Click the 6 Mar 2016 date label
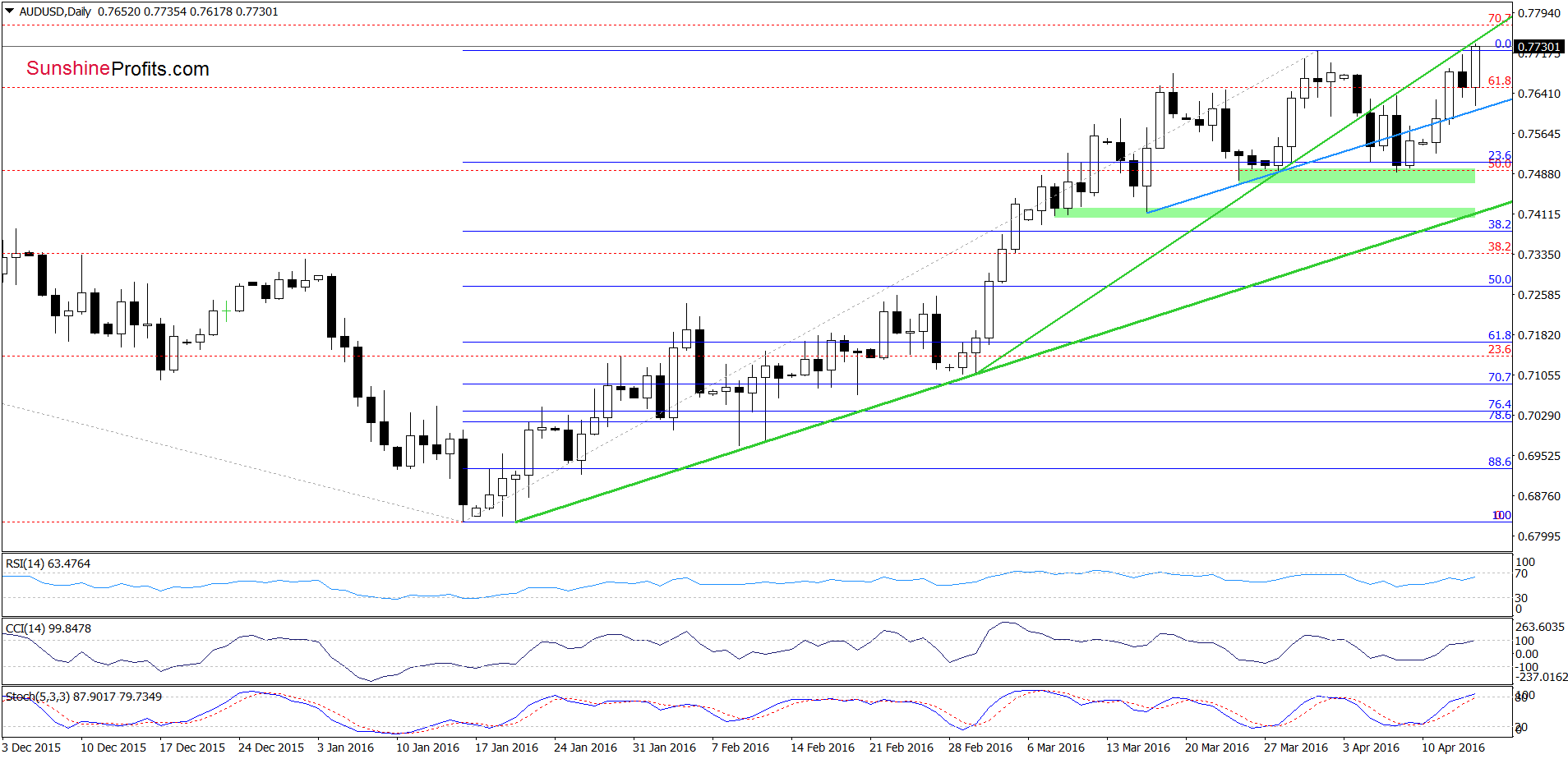This screenshot has width=1568, height=759. click(1056, 747)
